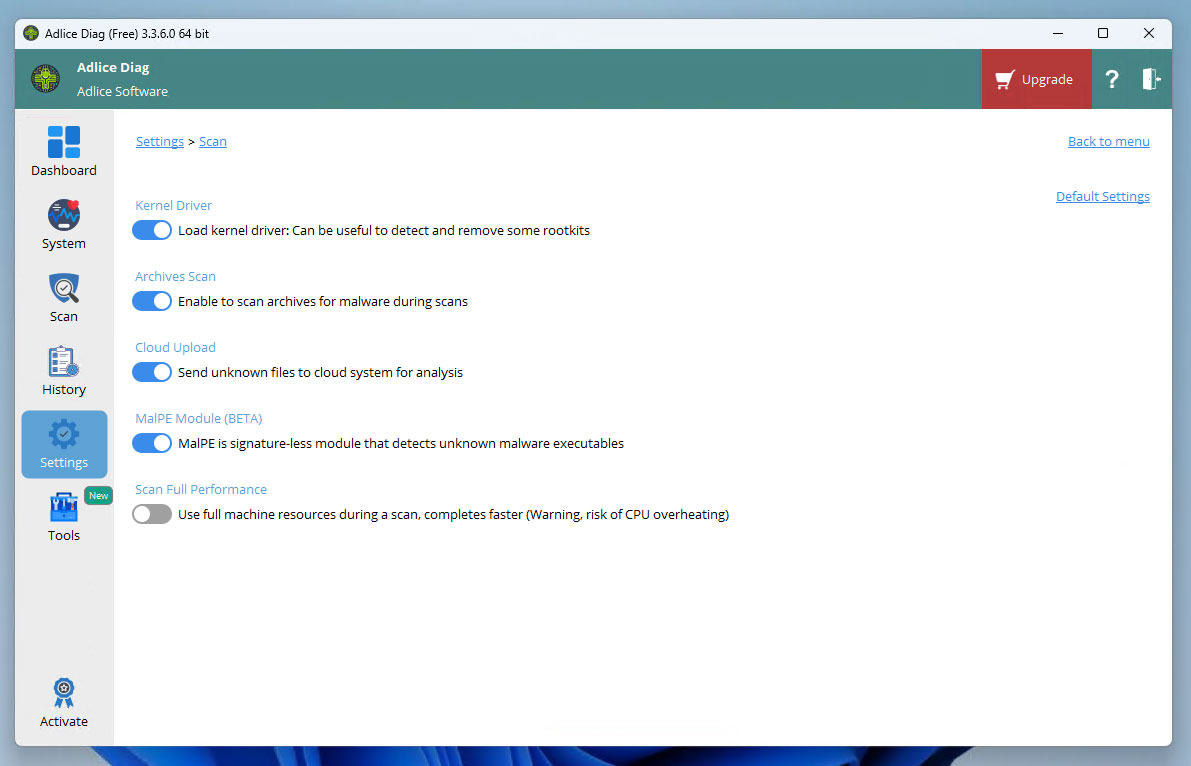Click the red Upgrade button
This screenshot has height=766, width=1191.
(1035, 80)
